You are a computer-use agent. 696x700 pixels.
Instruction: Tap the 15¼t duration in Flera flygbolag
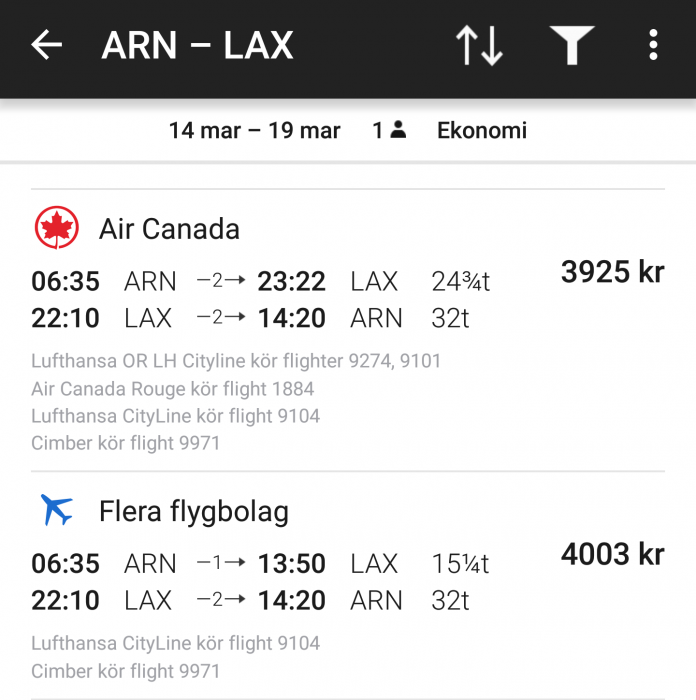460,564
